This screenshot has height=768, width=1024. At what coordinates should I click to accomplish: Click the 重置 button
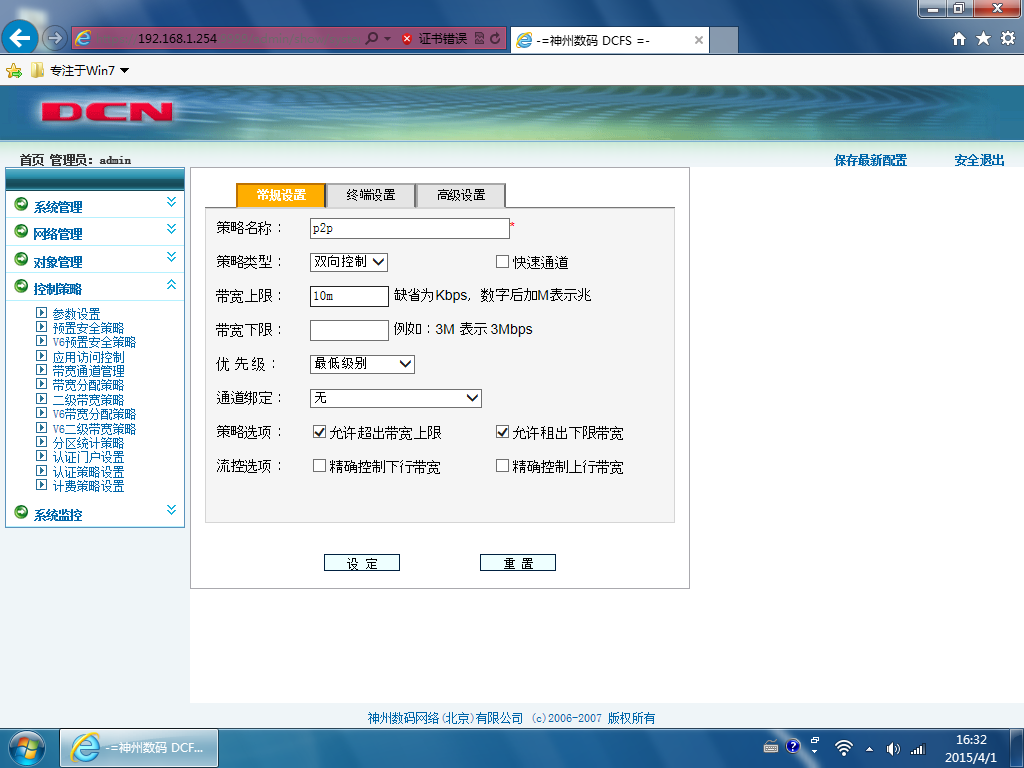[x=518, y=563]
